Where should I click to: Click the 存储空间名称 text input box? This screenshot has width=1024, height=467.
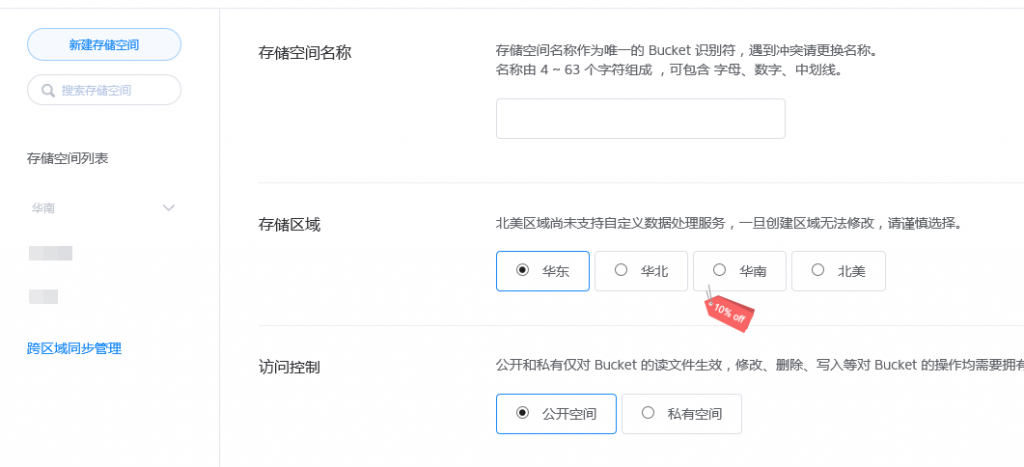(x=641, y=119)
